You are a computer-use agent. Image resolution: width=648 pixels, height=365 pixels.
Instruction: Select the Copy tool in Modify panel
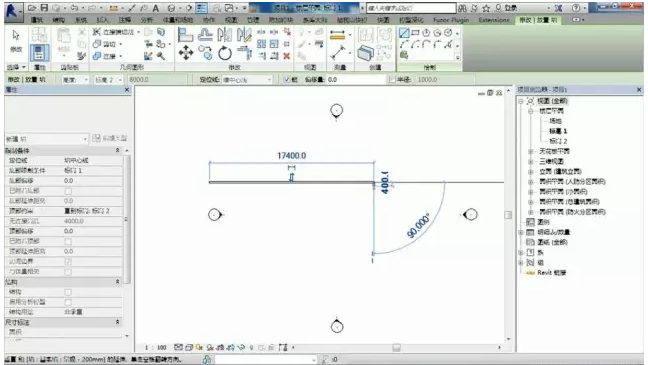205,53
